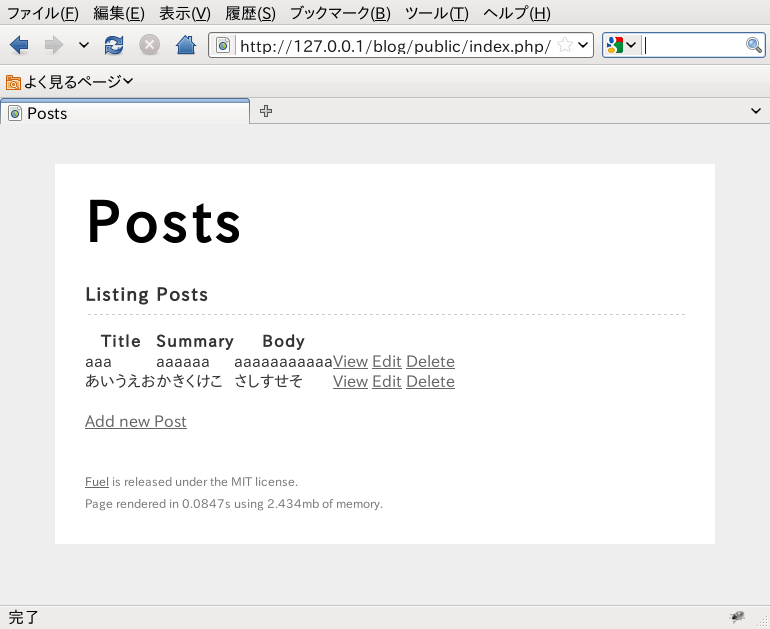Open the 編集(E) menu
This screenshot has width=770, height=629.
[119, 13]
